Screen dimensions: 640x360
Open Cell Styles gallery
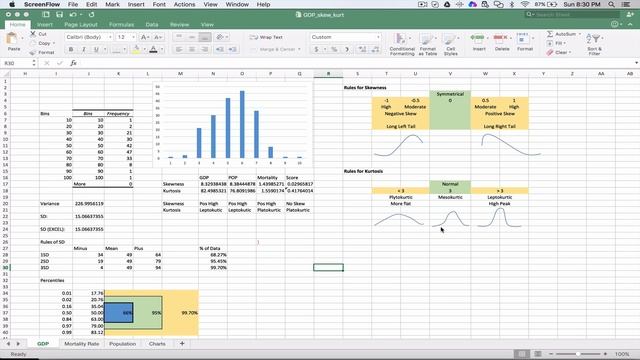(451, 44)
